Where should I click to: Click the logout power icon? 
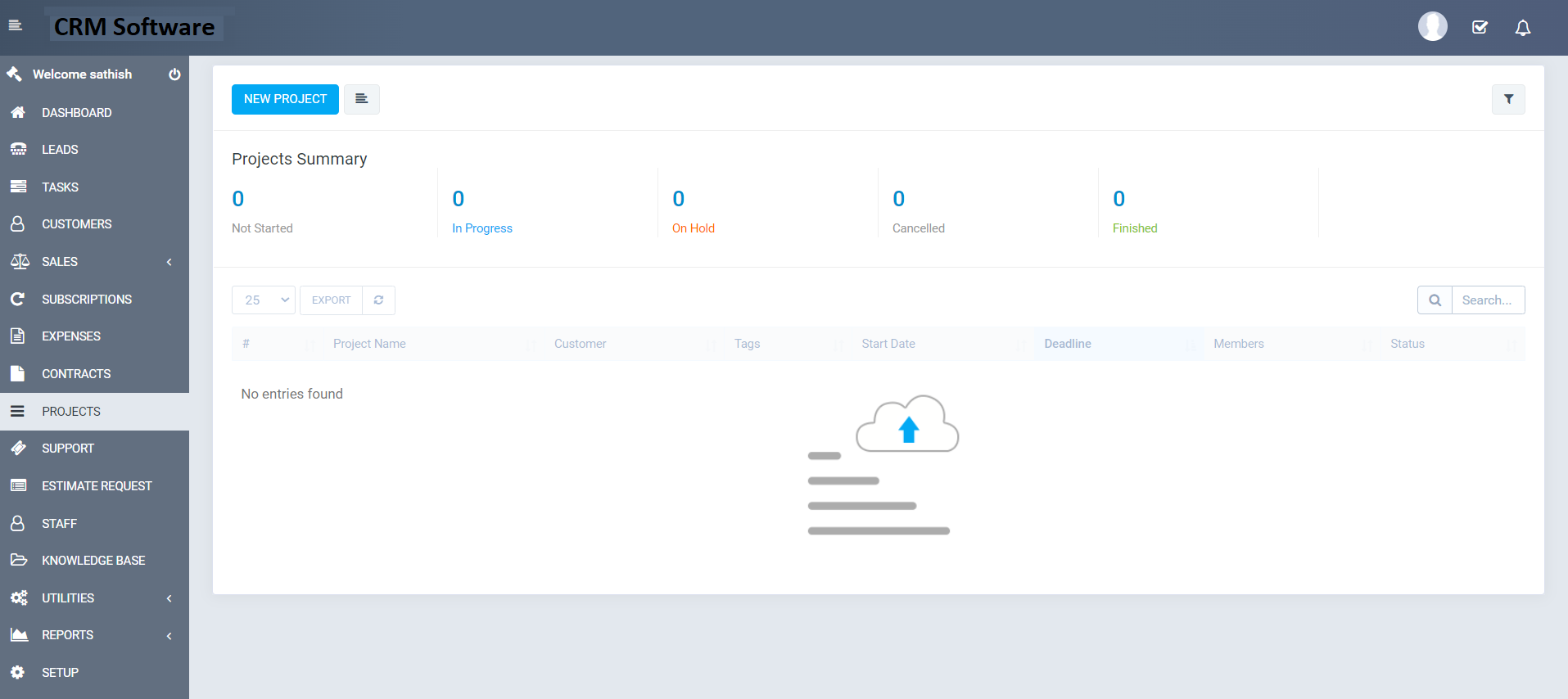point(174,74)
